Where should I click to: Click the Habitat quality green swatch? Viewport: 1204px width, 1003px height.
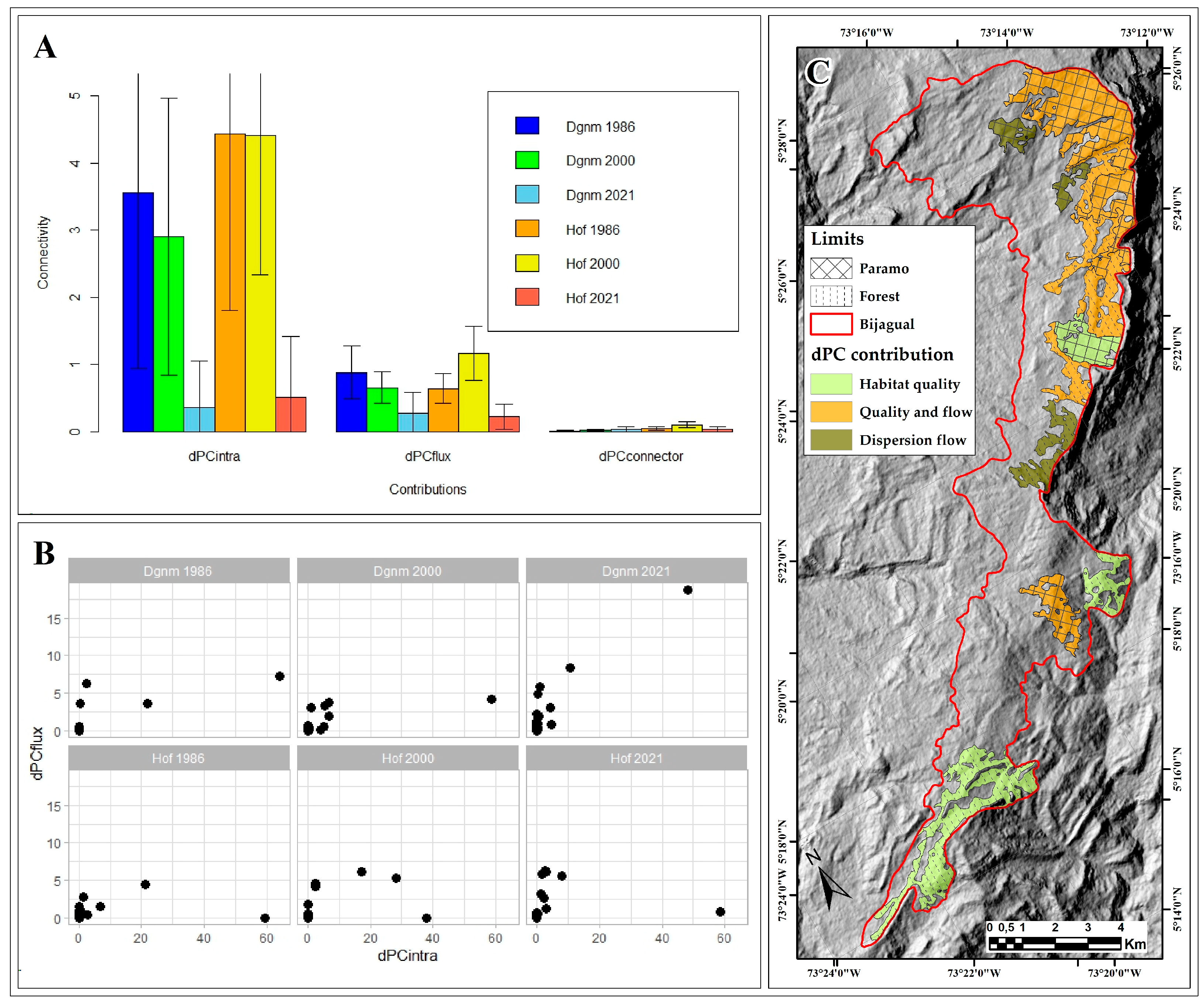tap(831, 384)
